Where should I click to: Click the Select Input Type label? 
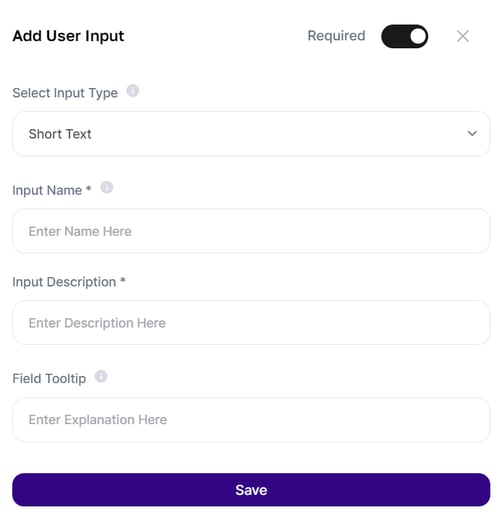coord(65,93)
